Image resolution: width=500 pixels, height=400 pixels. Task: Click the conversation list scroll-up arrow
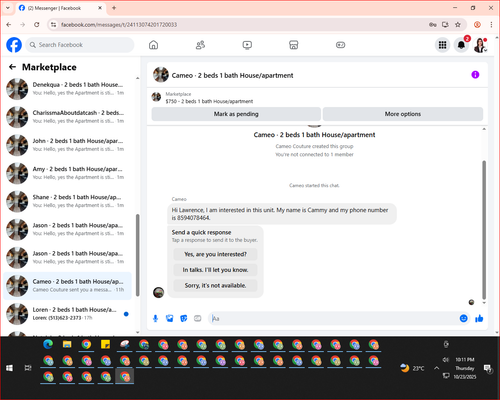coord(137,78)
